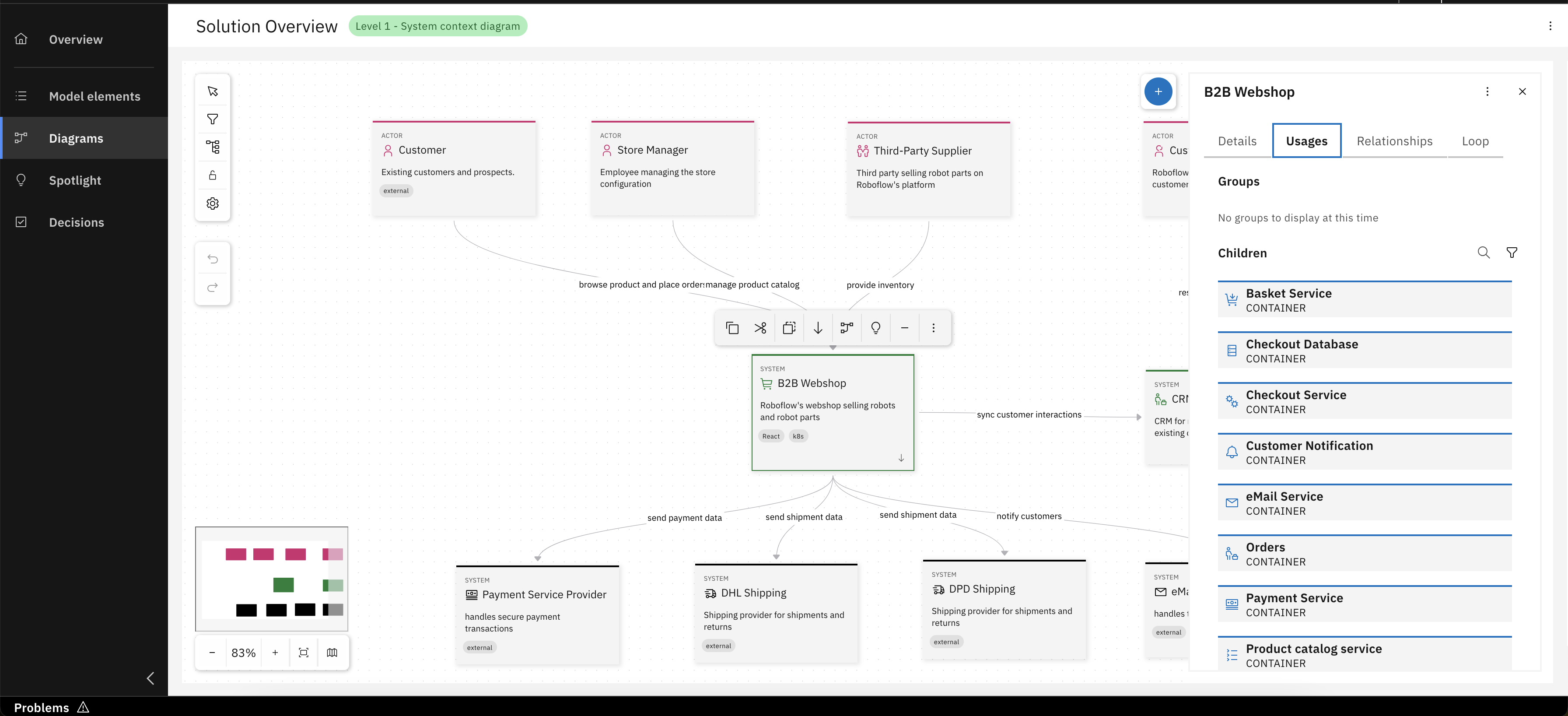Open the diagram filter tool
1568x716 pixels.
pyautogui.click(x=213, y=119)
